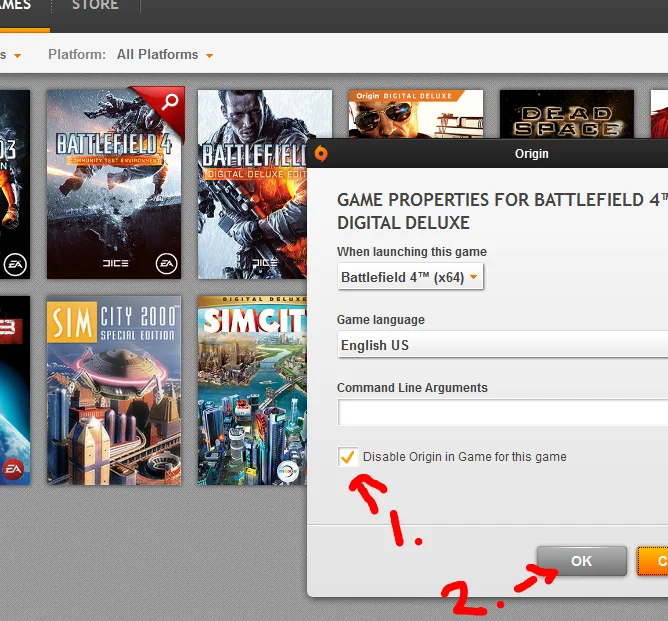Focus the Command Line Arguments field
This screenshot has width=668, height=621.
503,412
